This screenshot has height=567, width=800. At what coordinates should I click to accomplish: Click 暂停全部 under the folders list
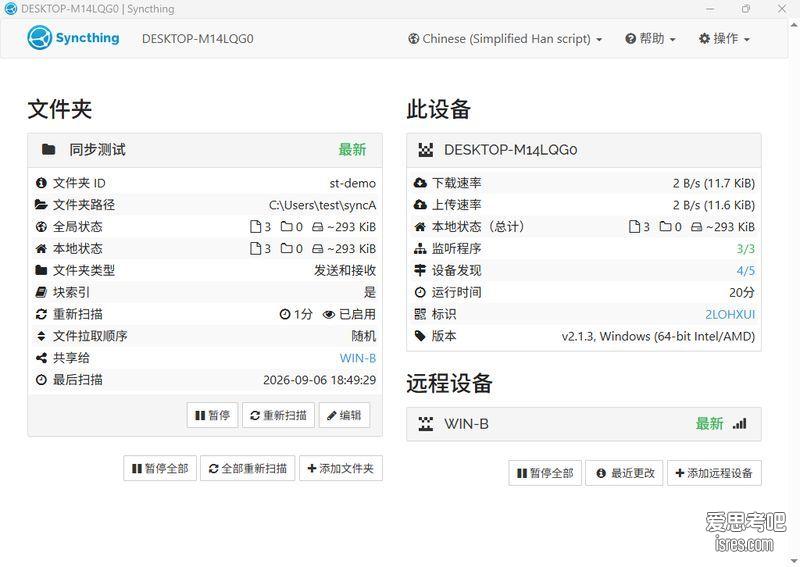coord(160,469)
